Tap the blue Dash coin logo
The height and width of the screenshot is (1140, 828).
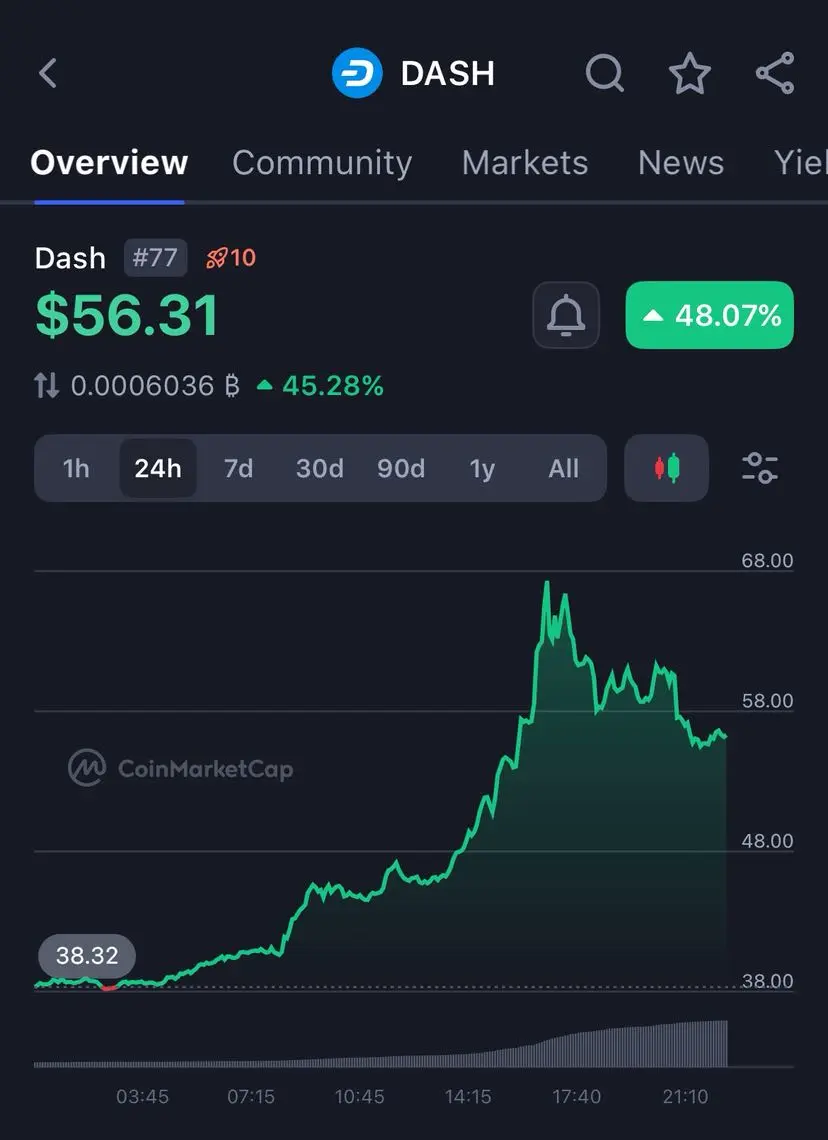coord(357,73)
